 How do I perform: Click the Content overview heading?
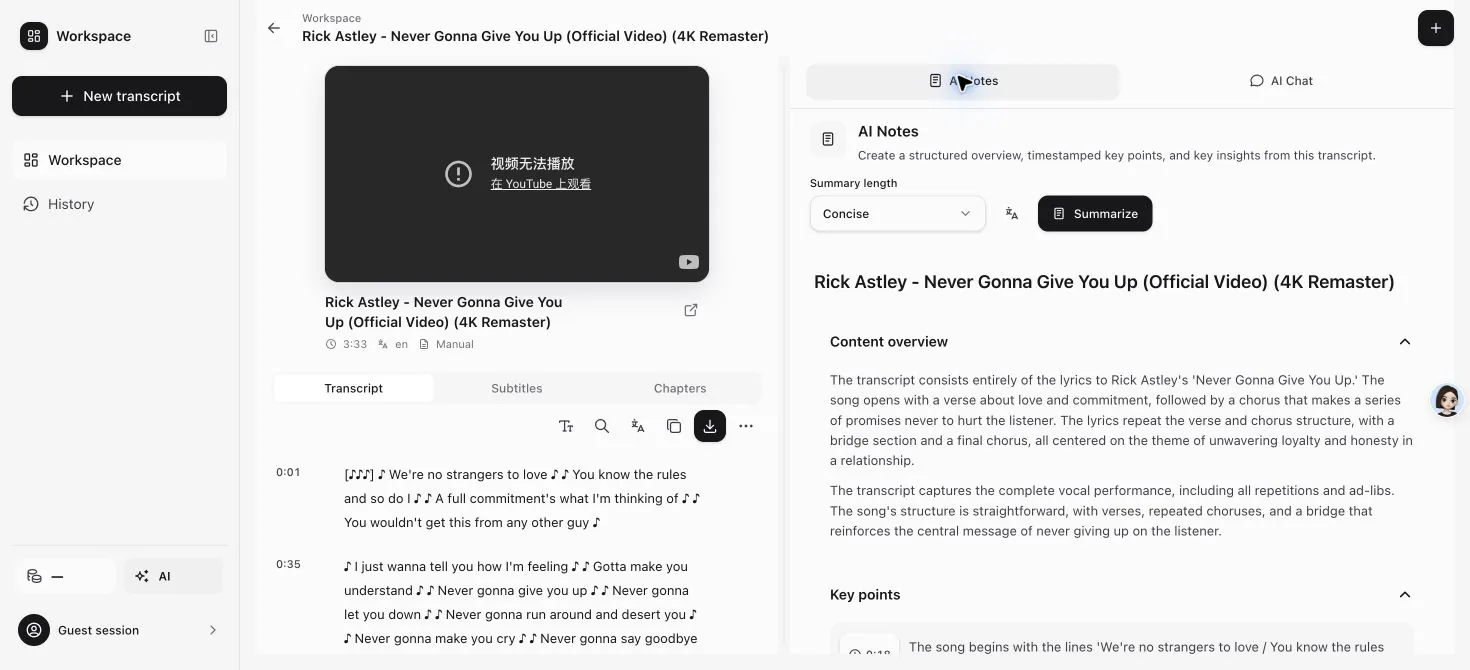pos(889,342)
